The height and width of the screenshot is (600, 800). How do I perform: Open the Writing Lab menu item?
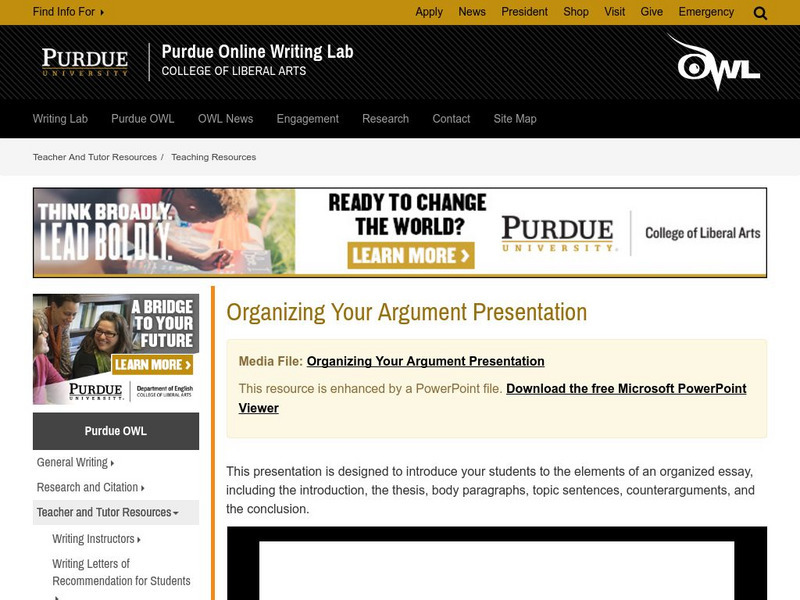click(x=60, y=119)
